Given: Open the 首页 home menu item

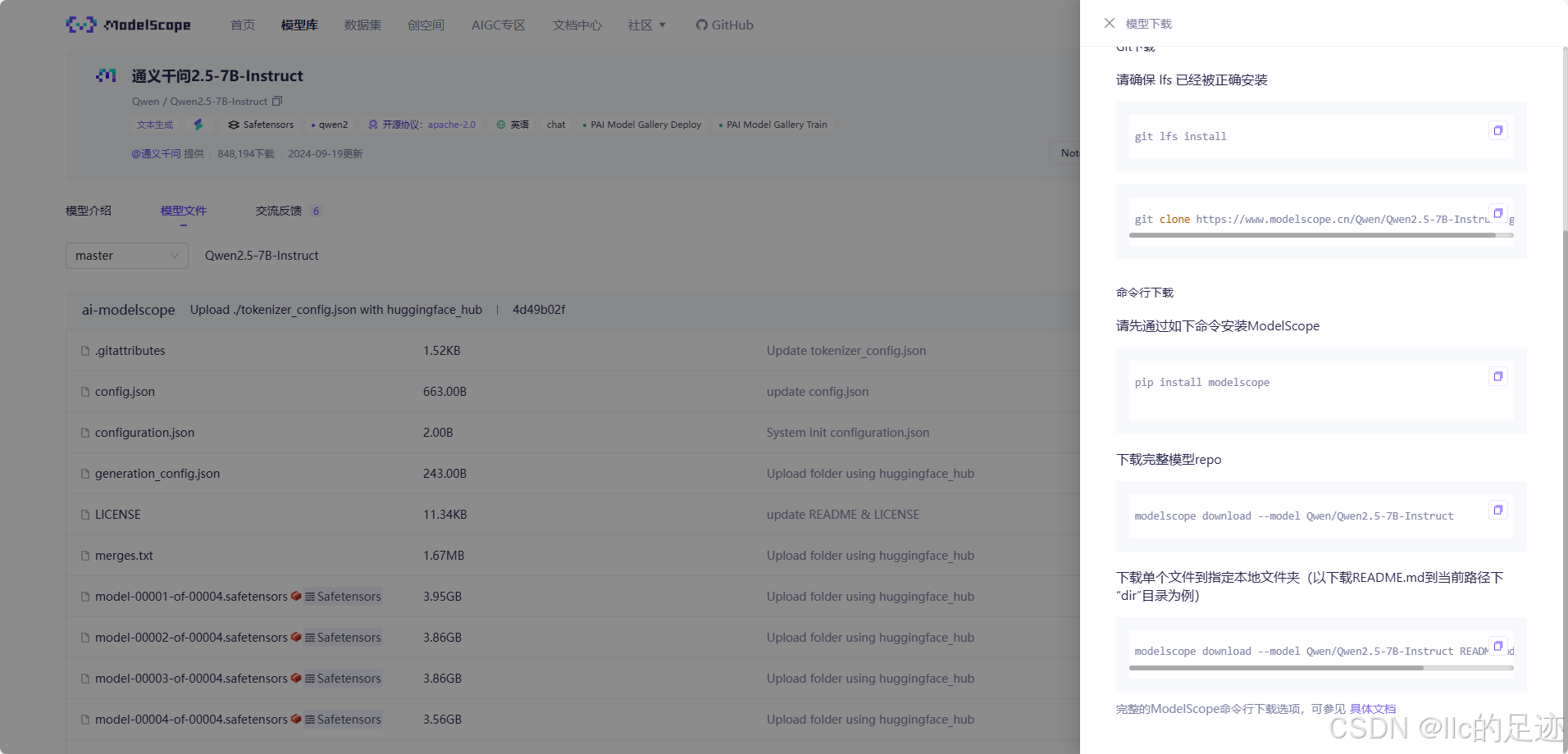Looking at the screenshot, I should coord(242,25).
